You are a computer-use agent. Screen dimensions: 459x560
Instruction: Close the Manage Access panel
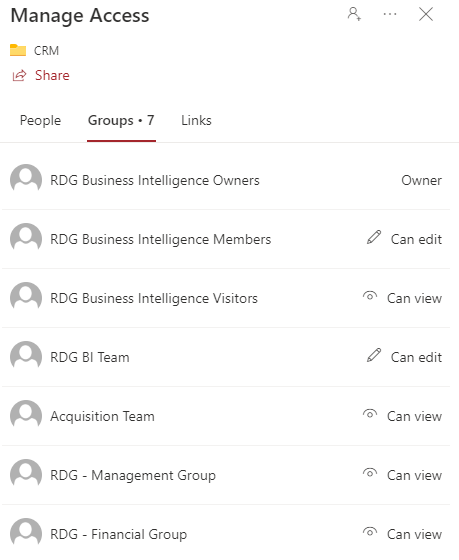426,14
